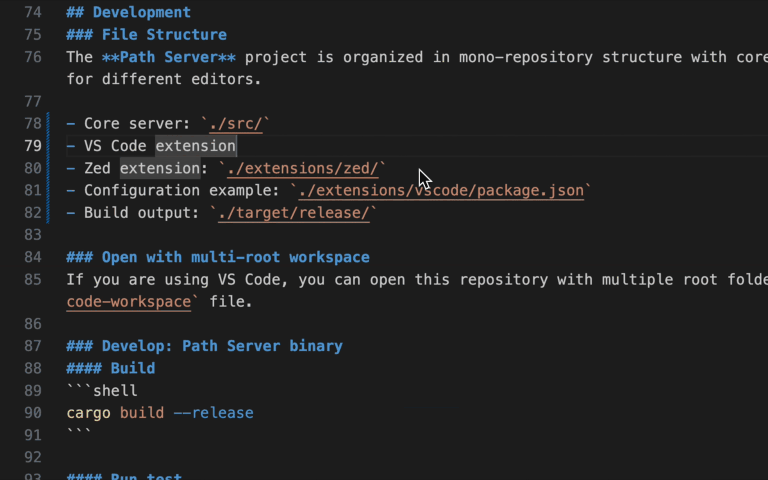Click line number 74 in gutter
The image size is (768, 480).
[33, 12]
